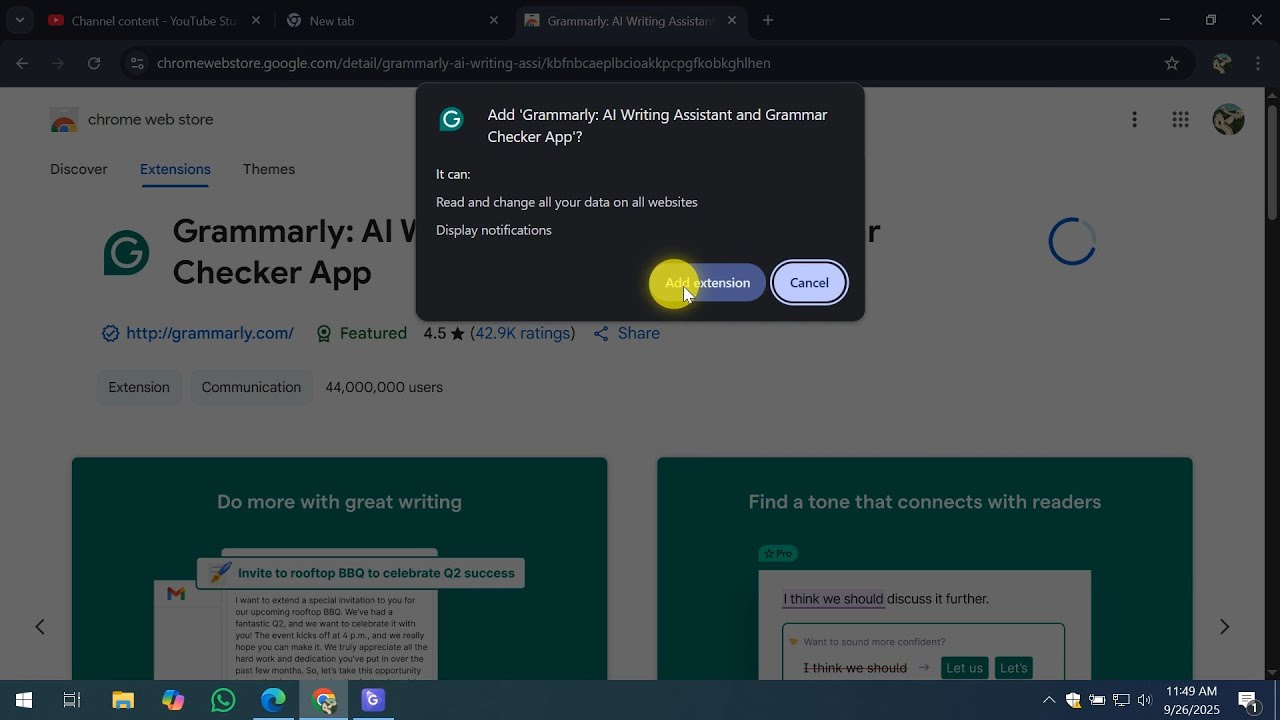Screen dimensions: 1280x720
Task: Open a new browser tab with plus icon
Action: (768, 20)
